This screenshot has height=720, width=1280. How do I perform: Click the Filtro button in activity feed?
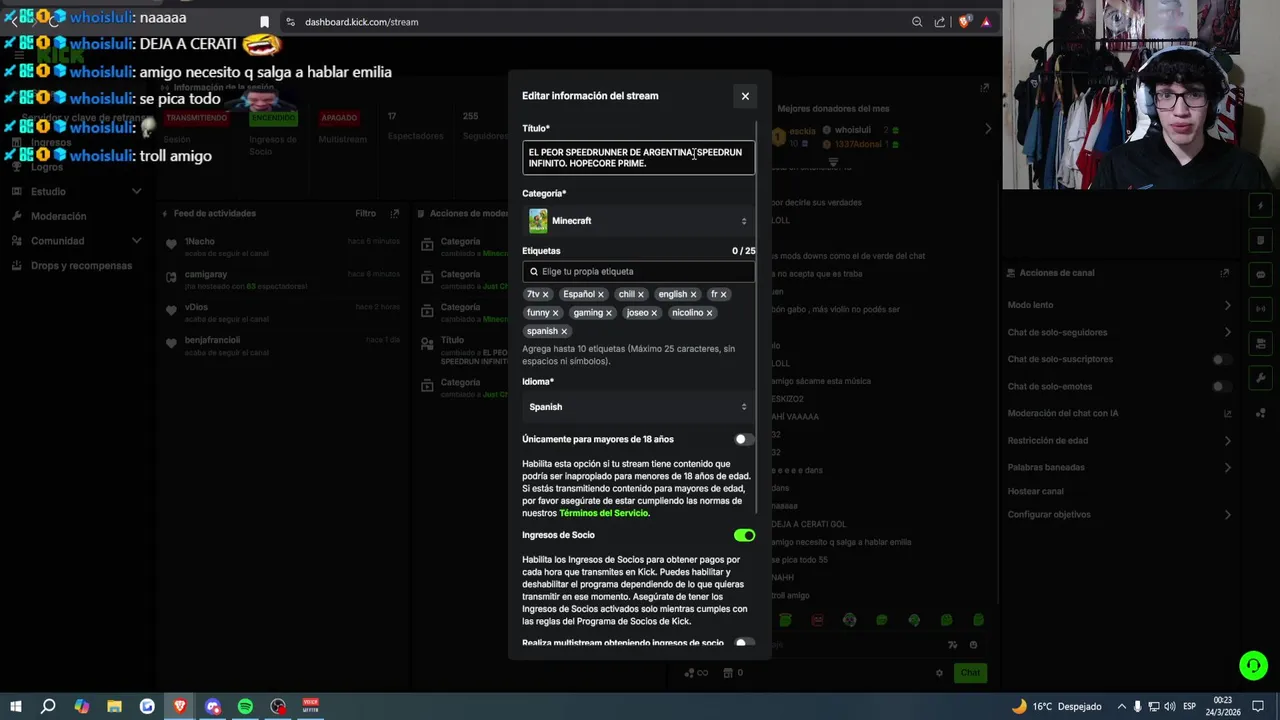click(365, 214)
